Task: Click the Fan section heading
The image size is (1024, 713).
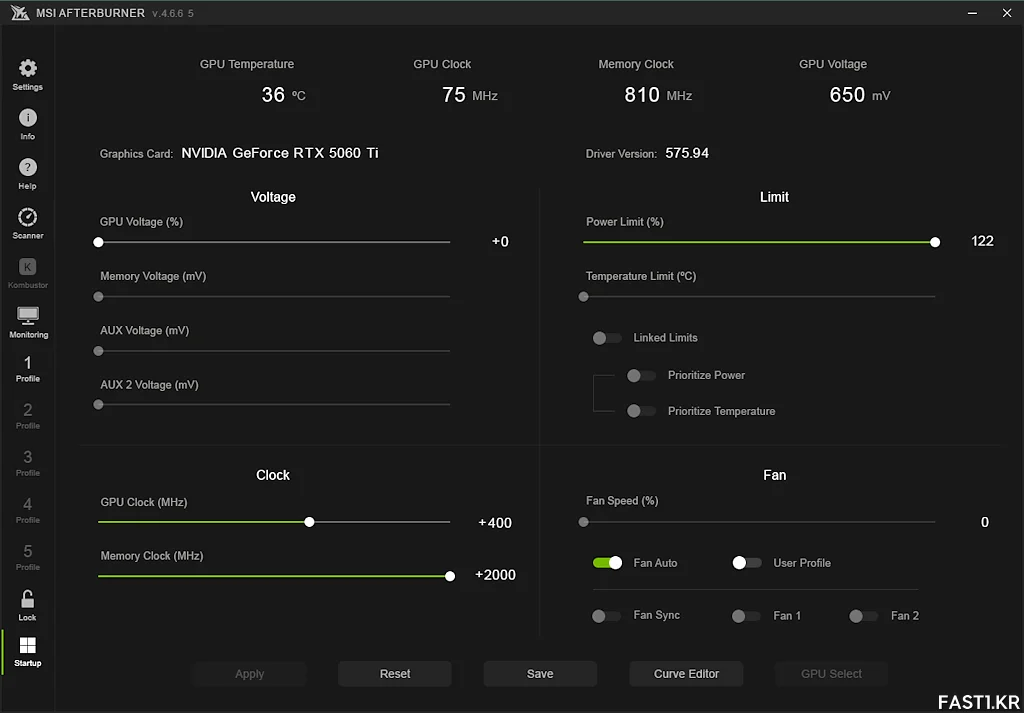Action: pos(775,475)
